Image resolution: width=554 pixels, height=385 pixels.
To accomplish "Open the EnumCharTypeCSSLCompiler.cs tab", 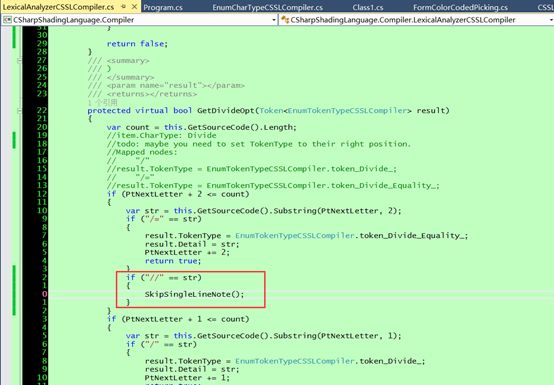I will (267, 7).
